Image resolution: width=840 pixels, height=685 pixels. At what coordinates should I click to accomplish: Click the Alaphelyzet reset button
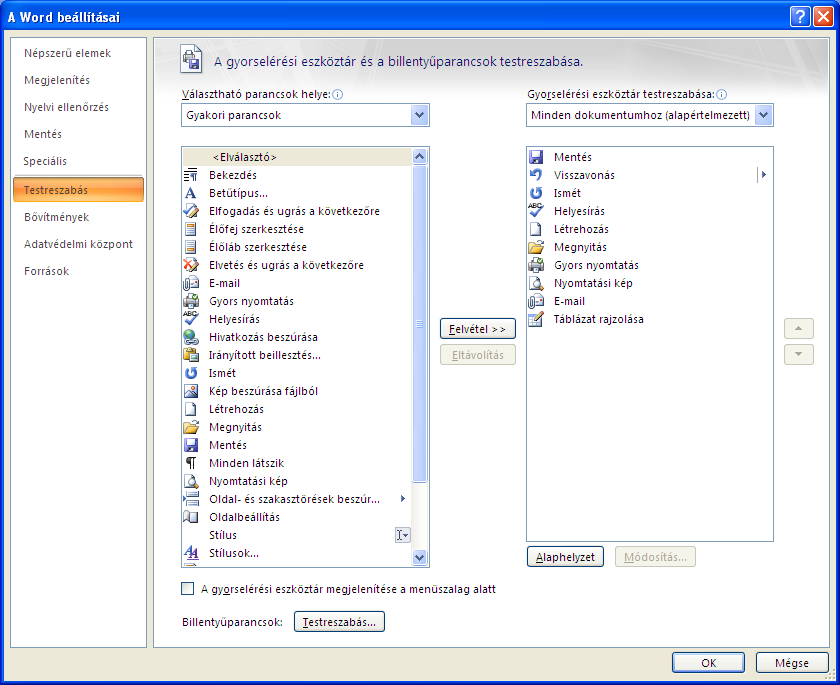565,557
